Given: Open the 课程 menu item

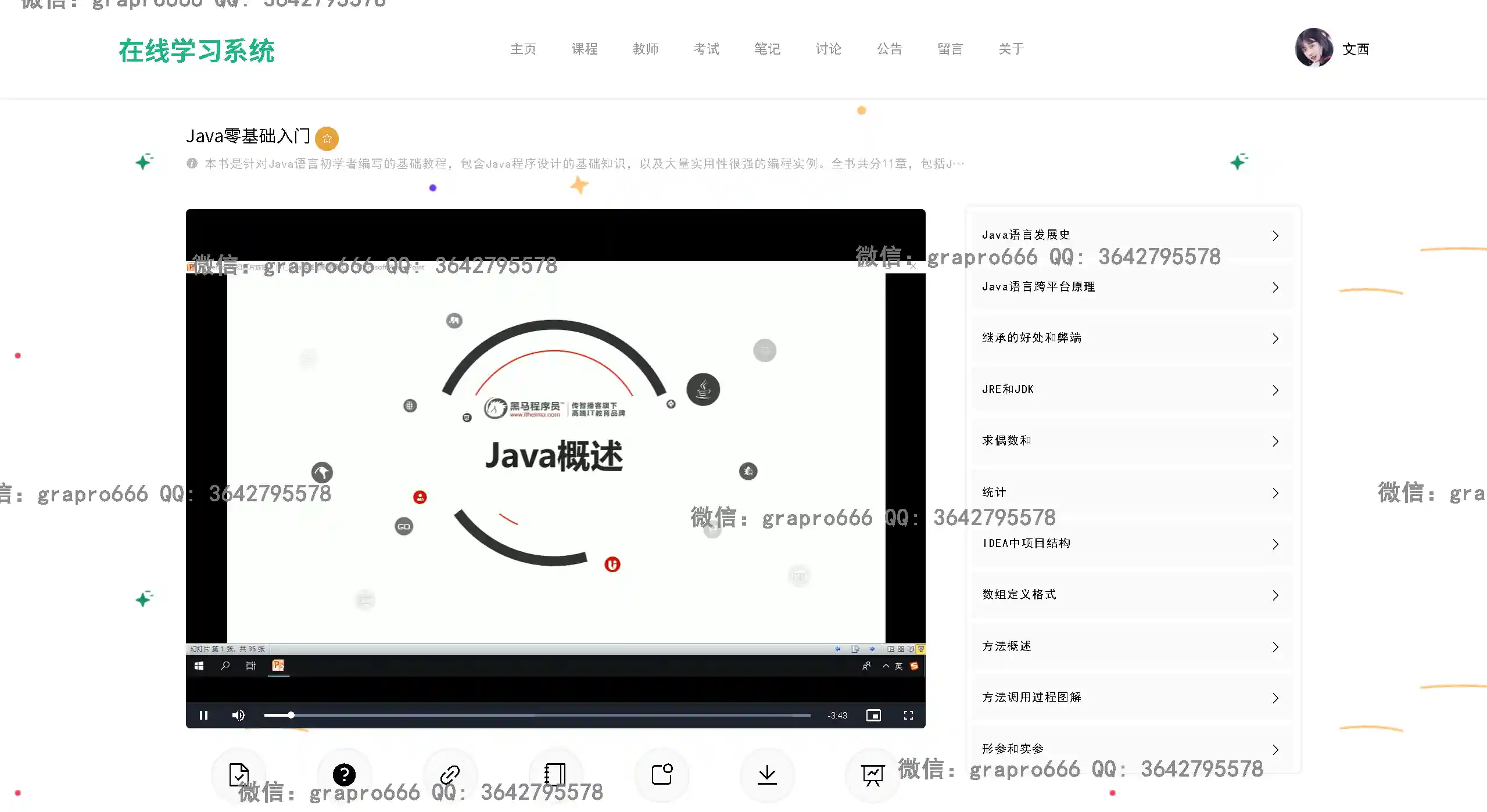Looking at the screenshot, I should coord(585,49).
